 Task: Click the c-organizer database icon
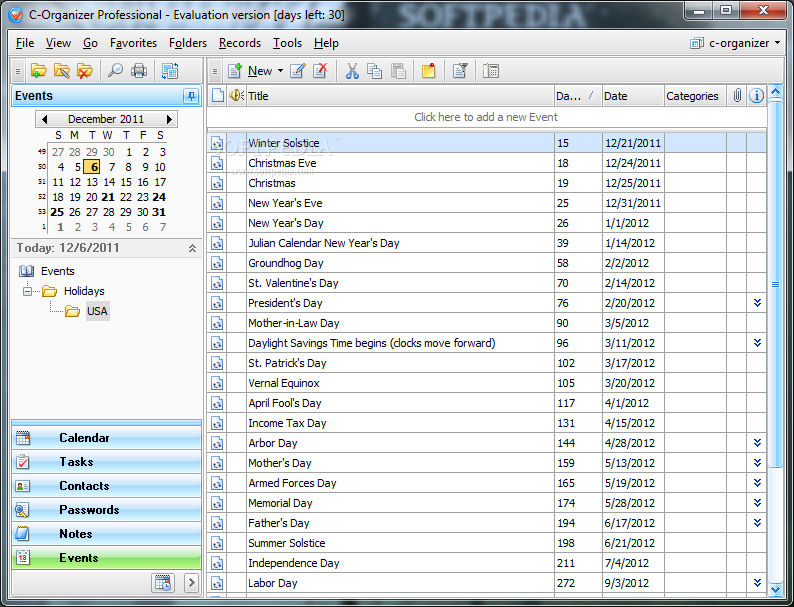pyautogui.click(x=697, y=44)
